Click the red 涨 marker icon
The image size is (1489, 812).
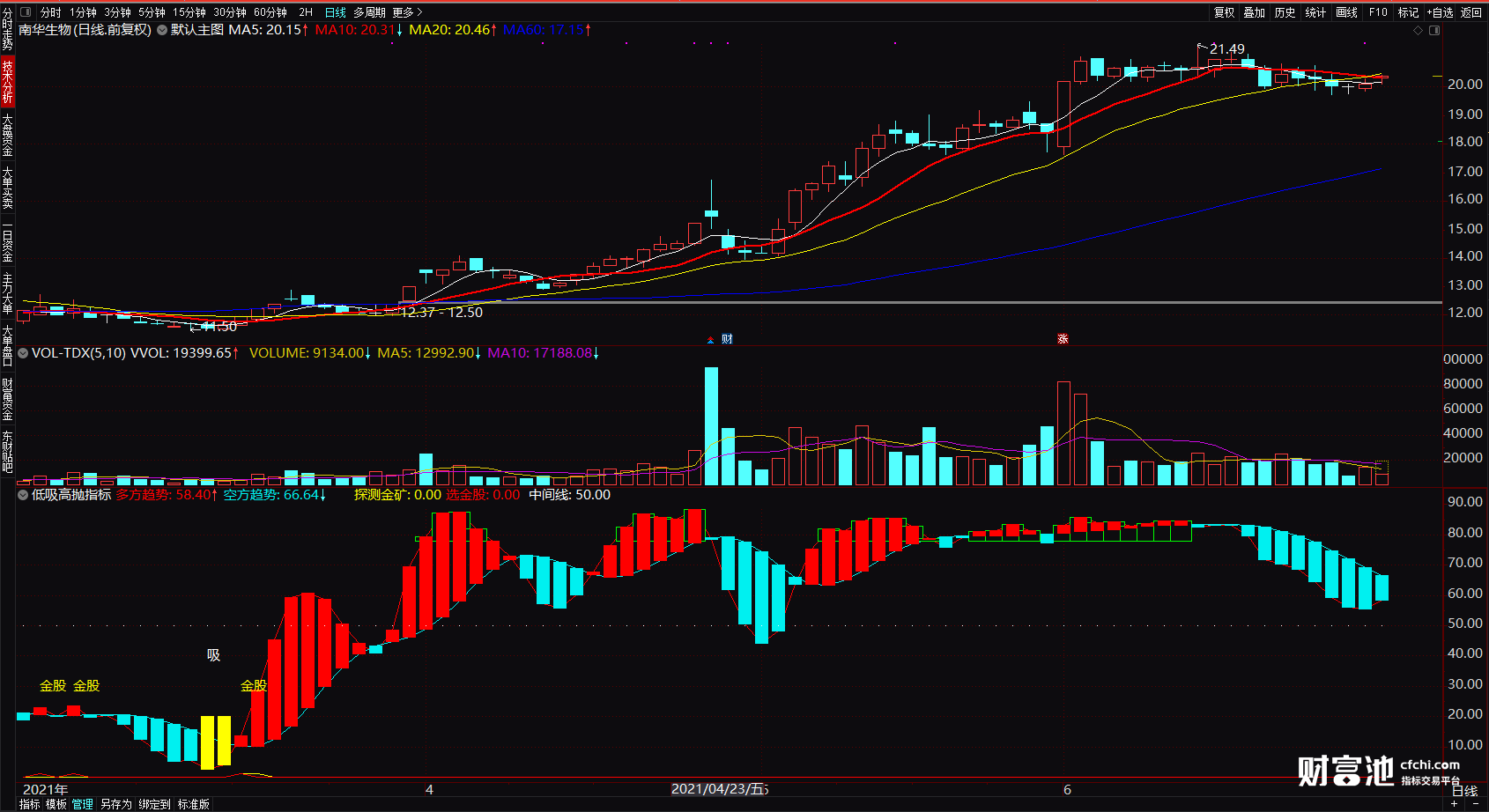pyautogui.click(x=1063, y=339)
